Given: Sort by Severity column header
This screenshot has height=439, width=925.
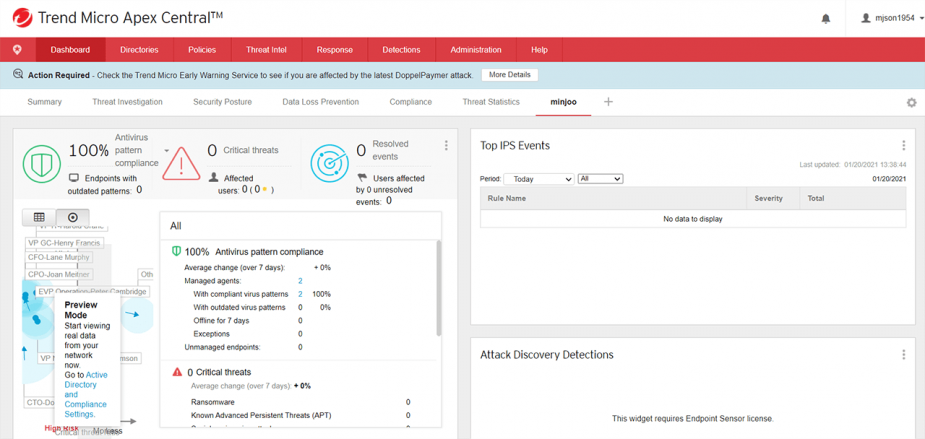Looking at the screenshot, I should 773,198.
